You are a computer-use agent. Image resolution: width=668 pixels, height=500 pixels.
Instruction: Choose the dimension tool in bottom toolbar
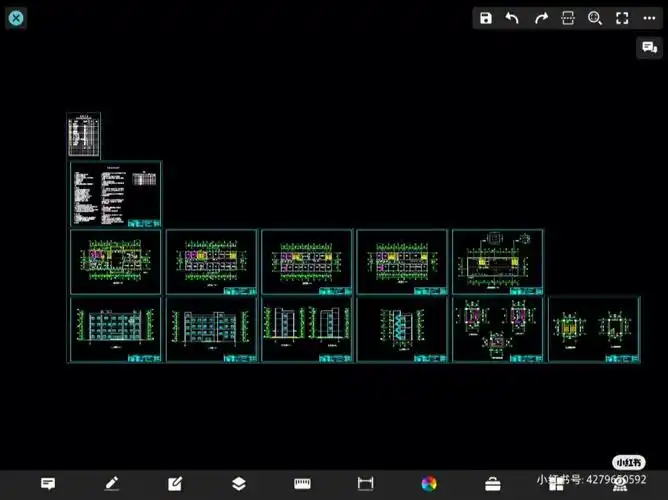tap(365, 484)
